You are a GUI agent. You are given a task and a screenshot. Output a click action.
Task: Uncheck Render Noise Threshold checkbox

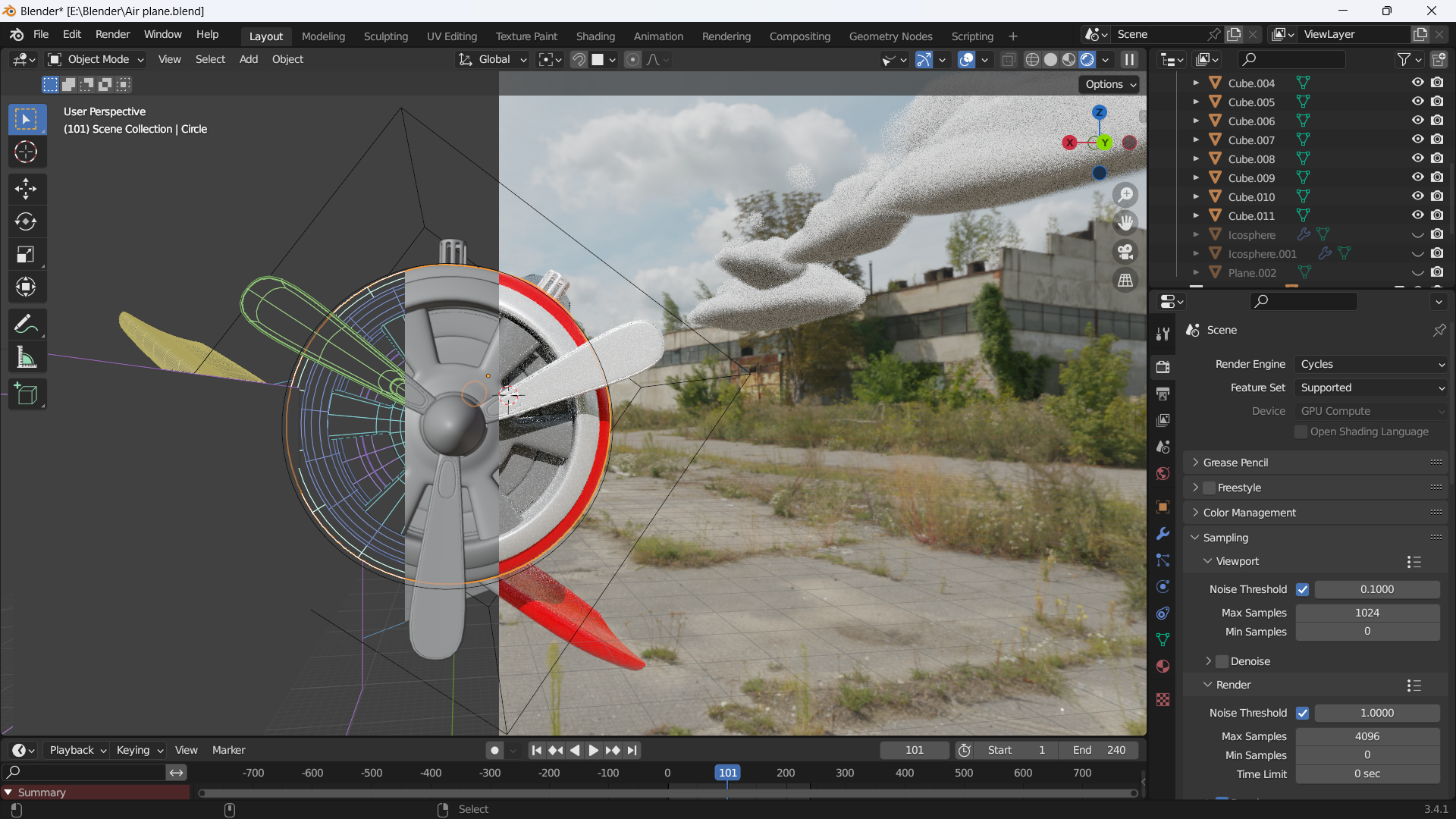pyautogui.click(x=1302, y=713)
